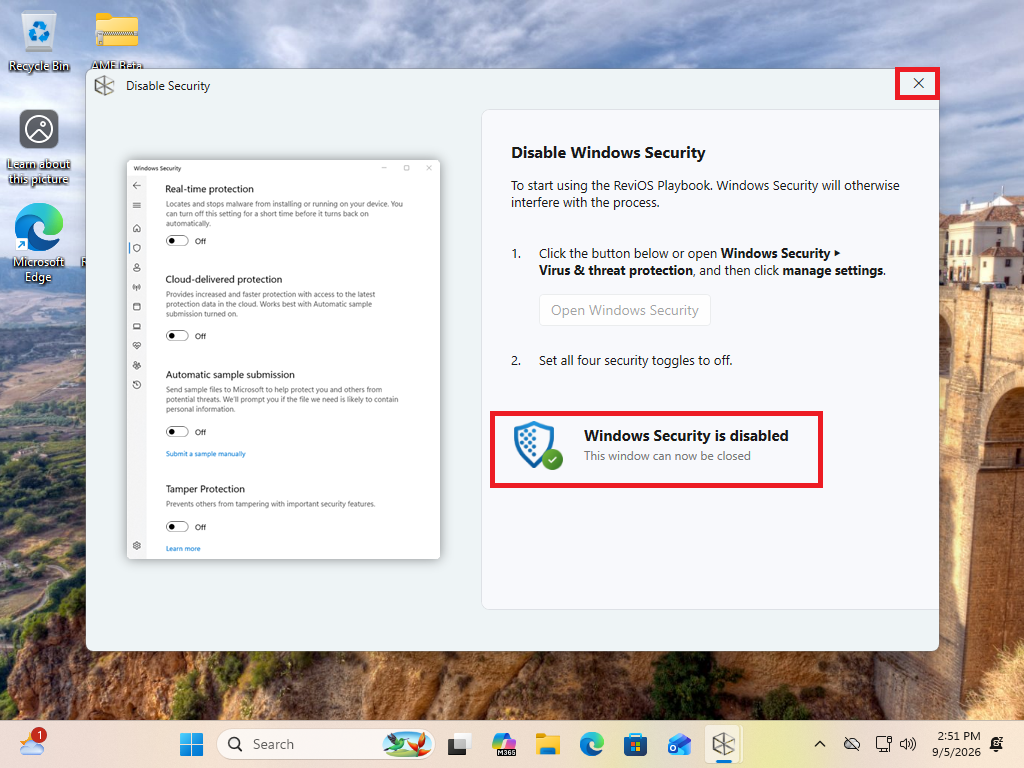Click the 'Disable Security' window title text

click(x=168, y=86)
